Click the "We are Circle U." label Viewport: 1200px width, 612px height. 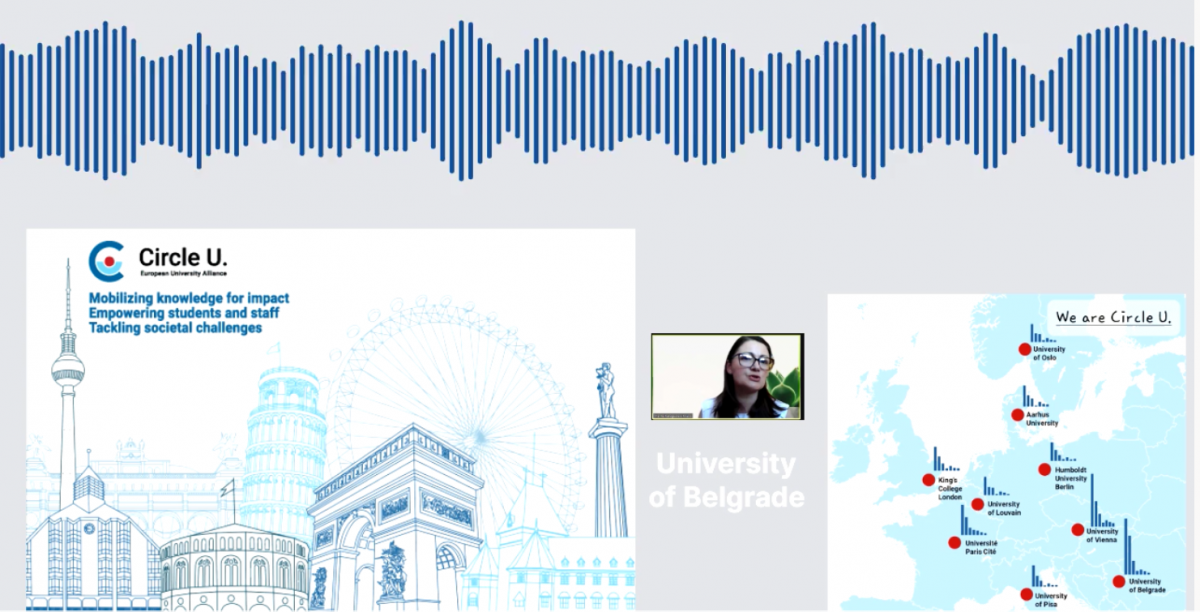click(1115, 317)
